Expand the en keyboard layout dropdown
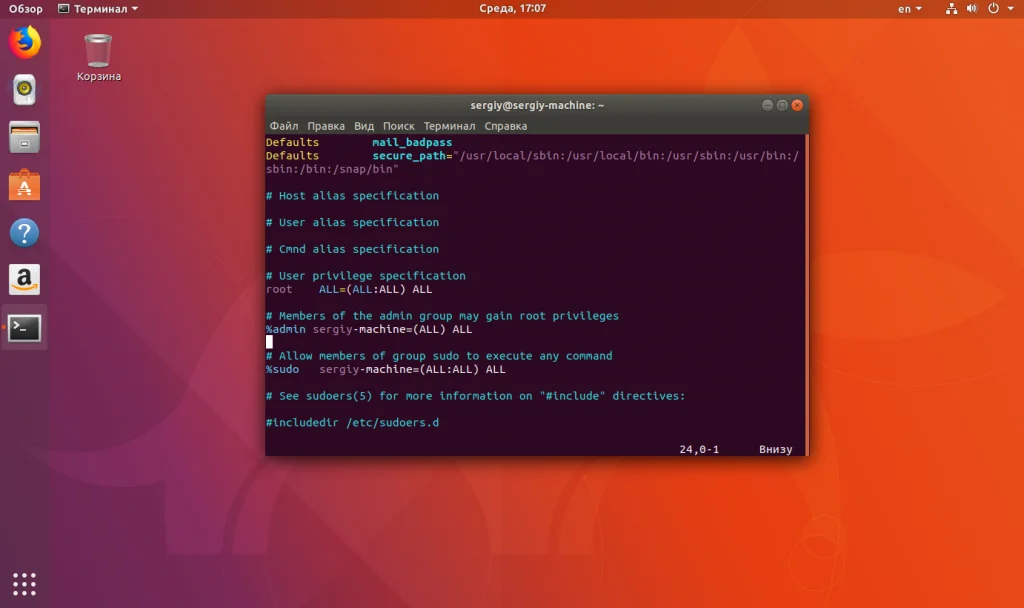1024x608 pixels. tap(910, 8)
